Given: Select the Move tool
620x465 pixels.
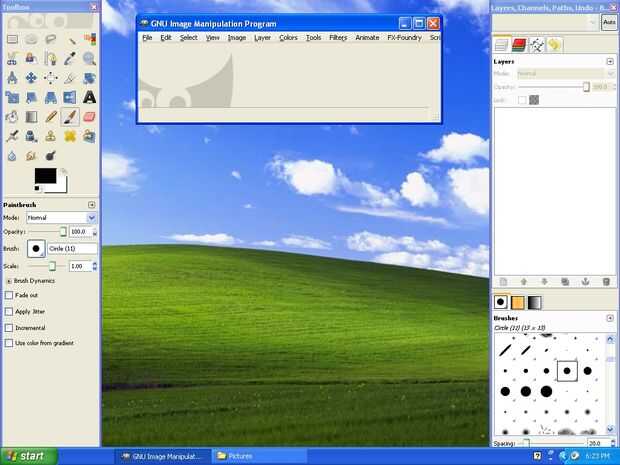Looking at the screenshot, I should coord(31,78).
